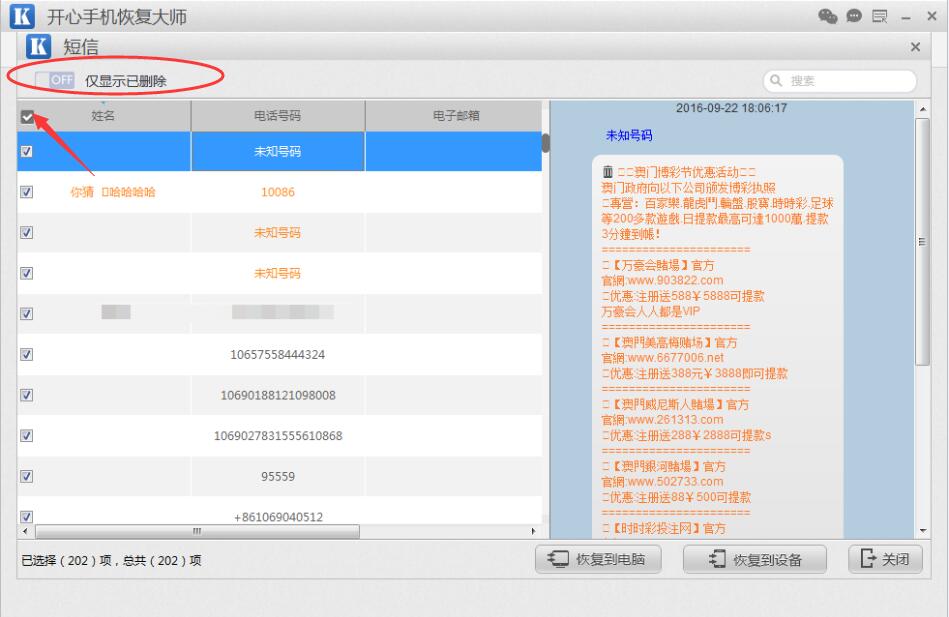Uncheck checkbox for 10690188121098008 row
Viewport: 949px width, 617px height.
click(27, 395)
